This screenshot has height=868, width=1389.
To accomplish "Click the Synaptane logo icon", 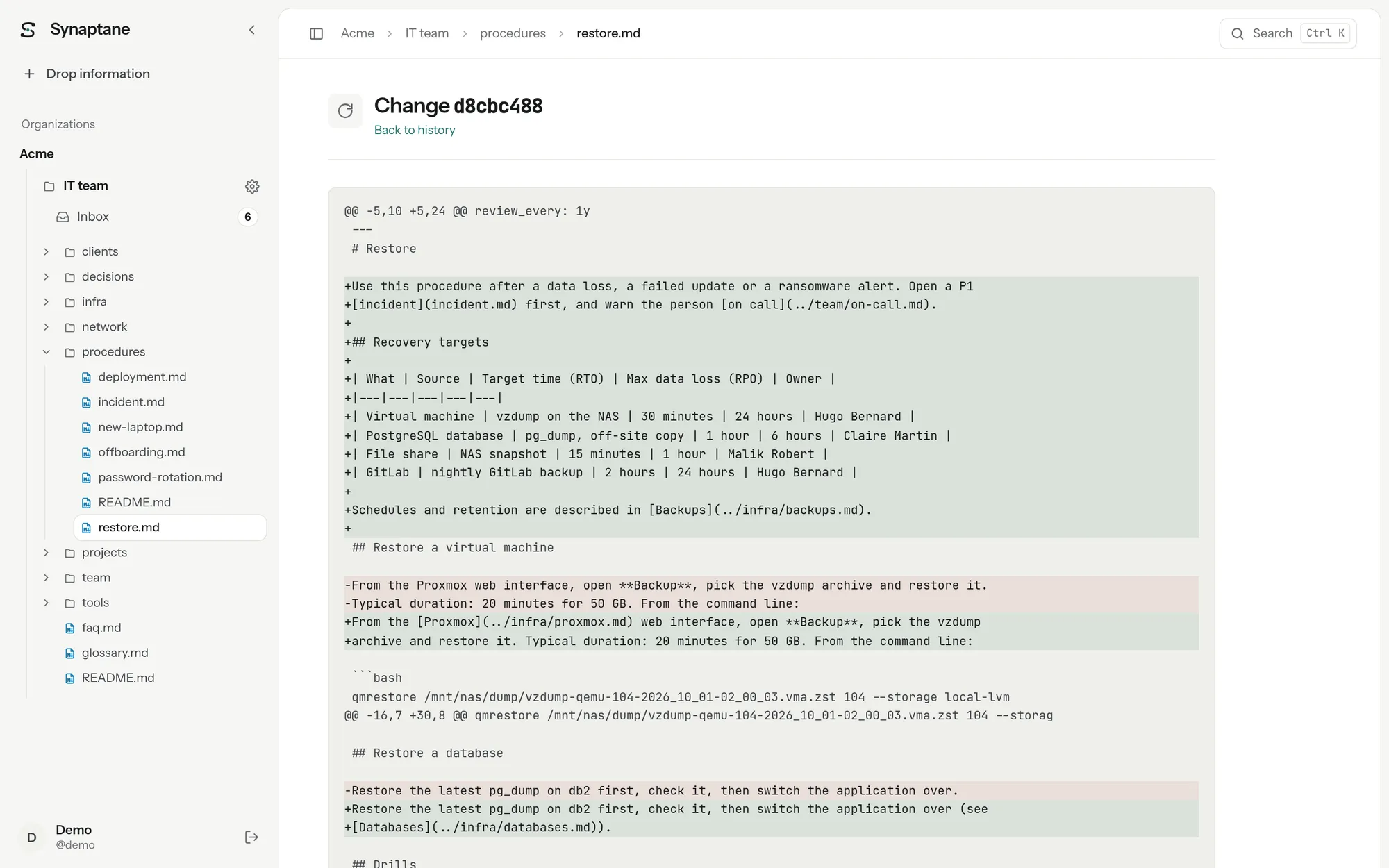I will tap(28, 29).
